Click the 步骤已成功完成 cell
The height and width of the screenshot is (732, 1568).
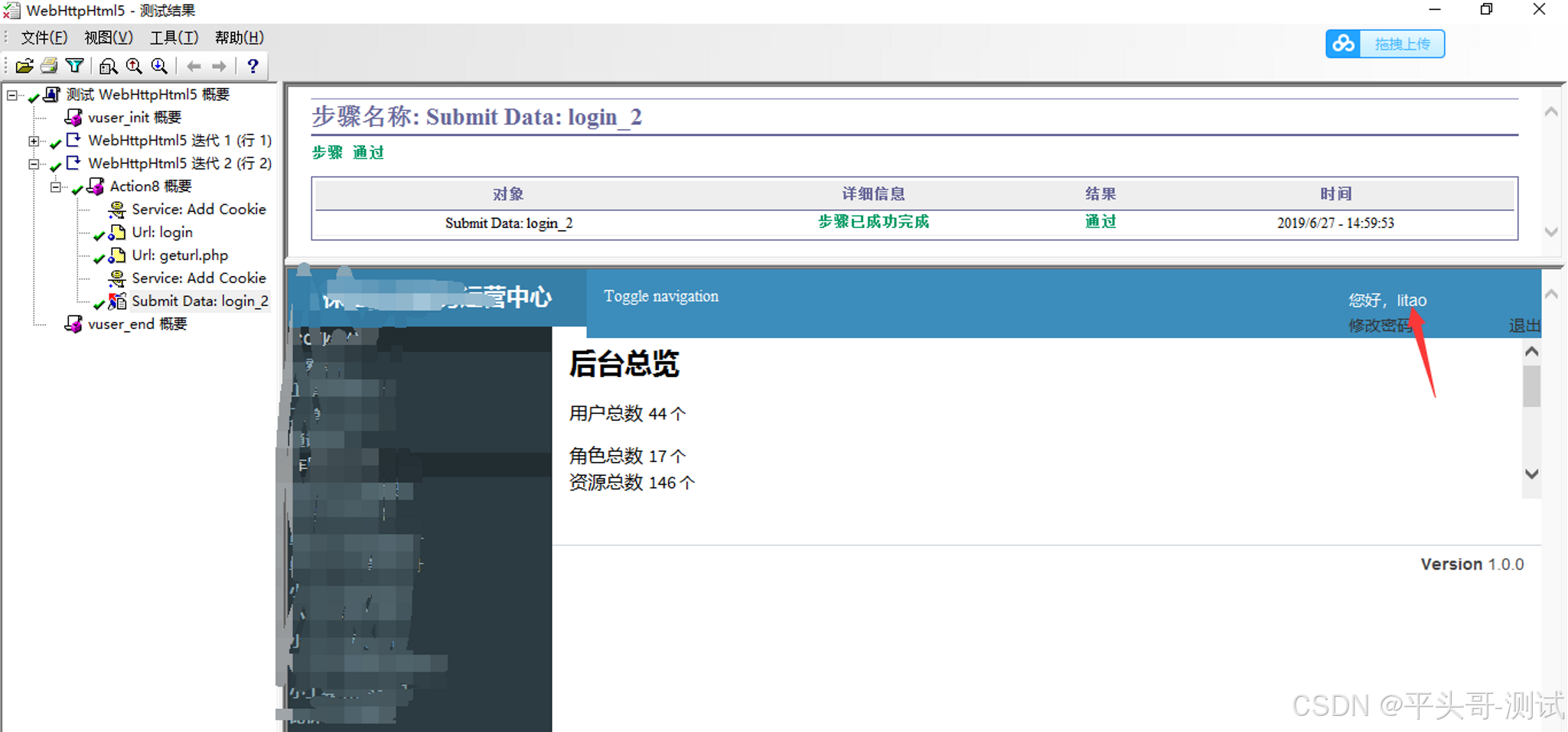pos(873,222)
